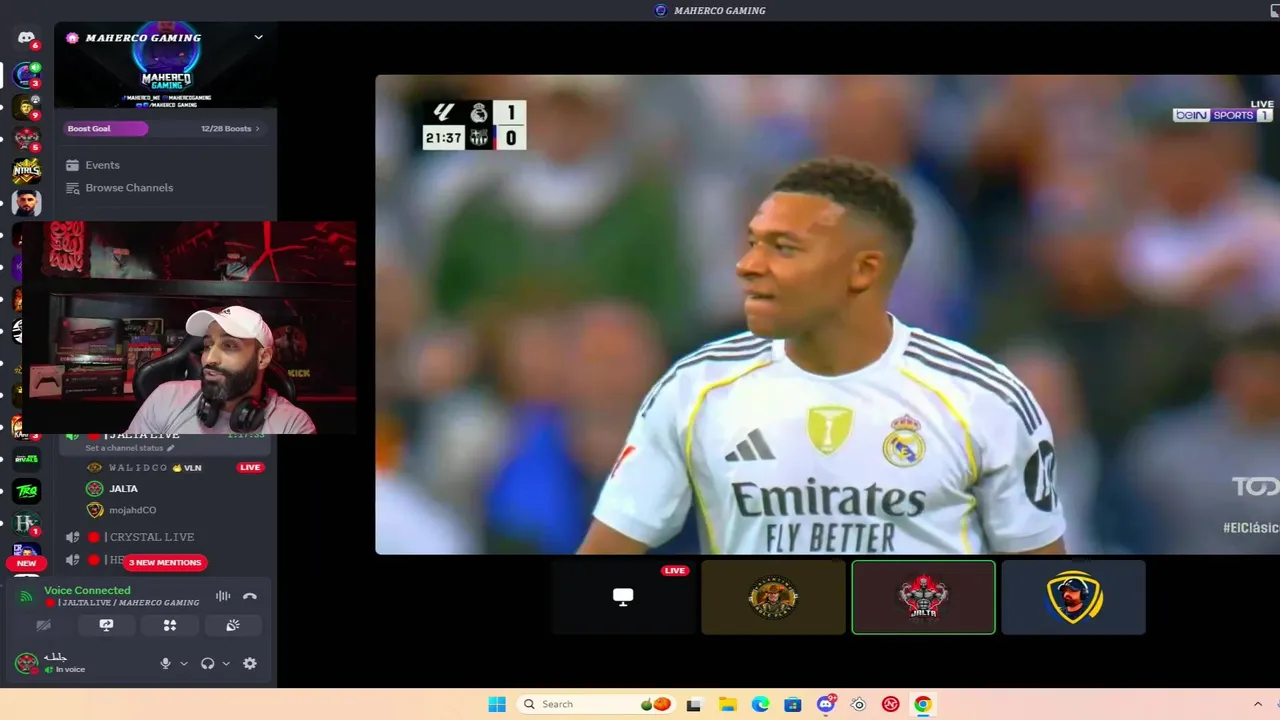
Task: Open the soundboard icon
Action: (x=232, y=625)
